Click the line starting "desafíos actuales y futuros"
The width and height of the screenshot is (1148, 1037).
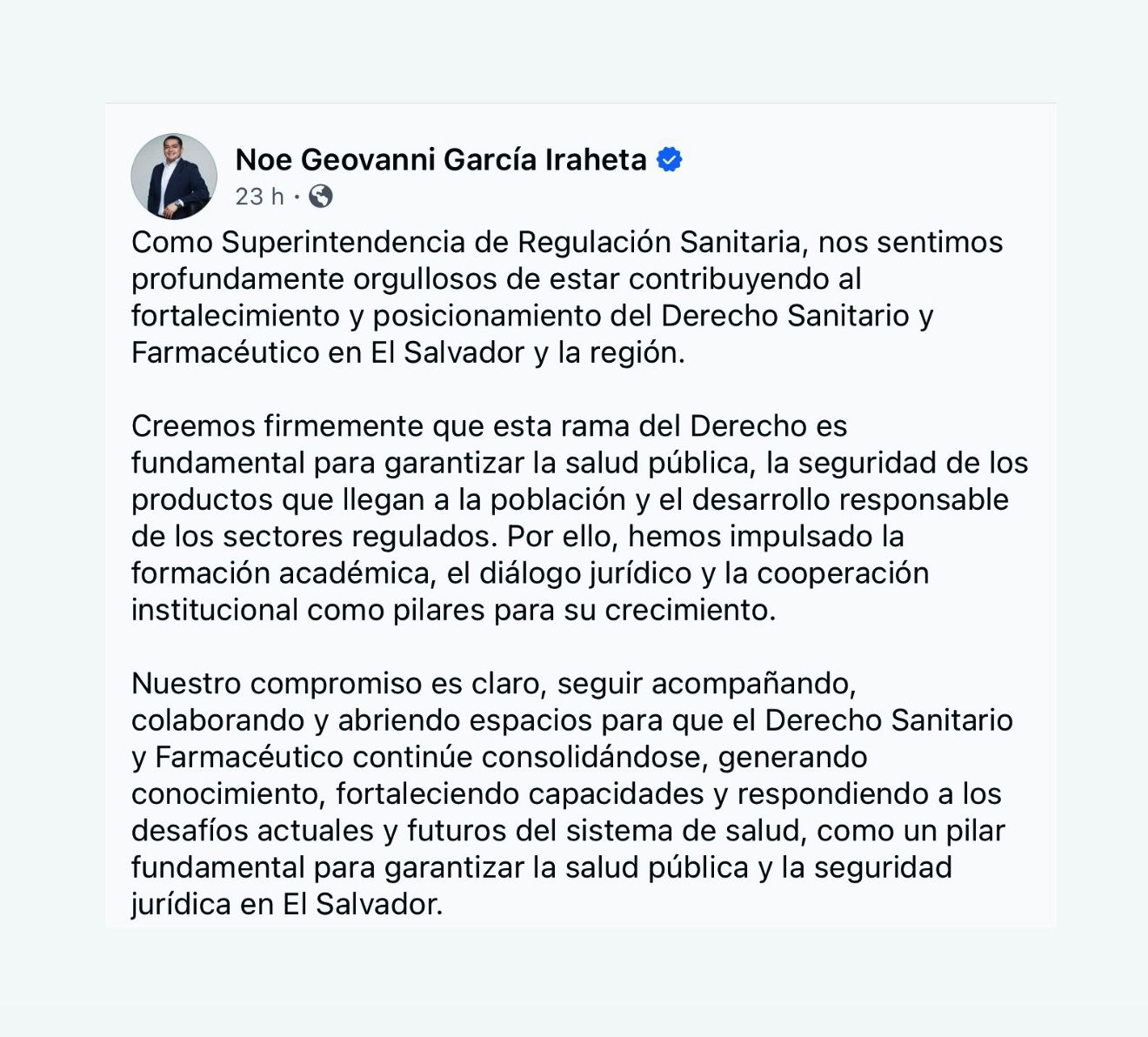pyautogui.click(x=568, y=831)
